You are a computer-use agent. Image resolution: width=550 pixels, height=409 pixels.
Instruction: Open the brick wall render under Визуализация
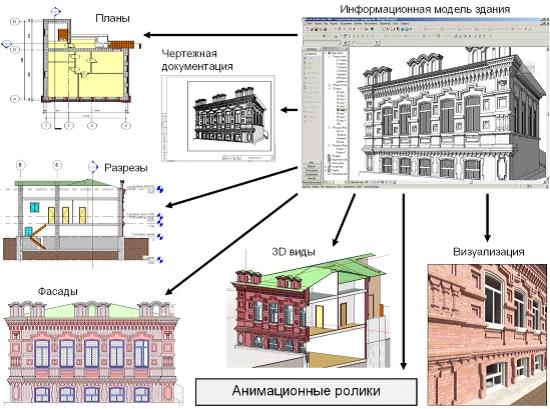pos(487,335)
